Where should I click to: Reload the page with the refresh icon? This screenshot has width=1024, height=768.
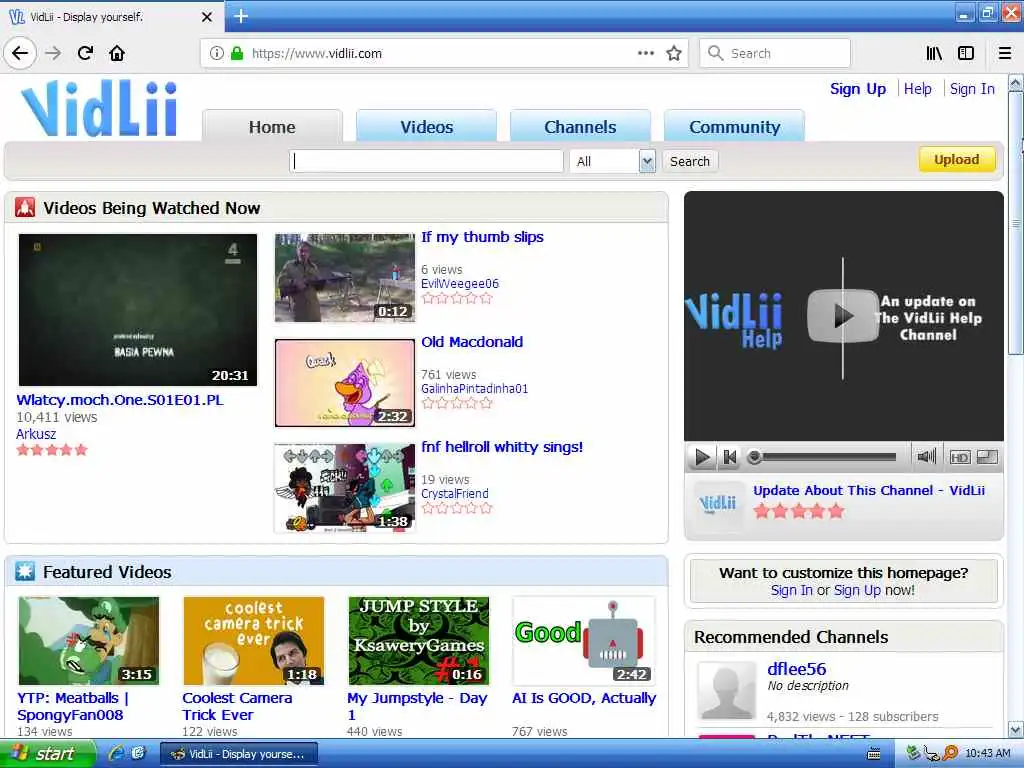point(86,53)
